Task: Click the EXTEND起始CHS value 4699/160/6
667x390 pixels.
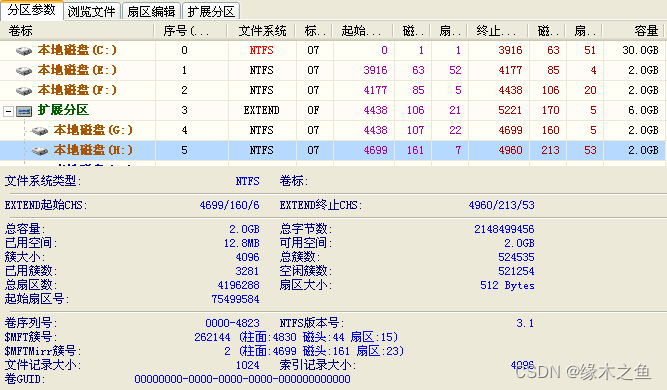Action: tap(229, 205)
